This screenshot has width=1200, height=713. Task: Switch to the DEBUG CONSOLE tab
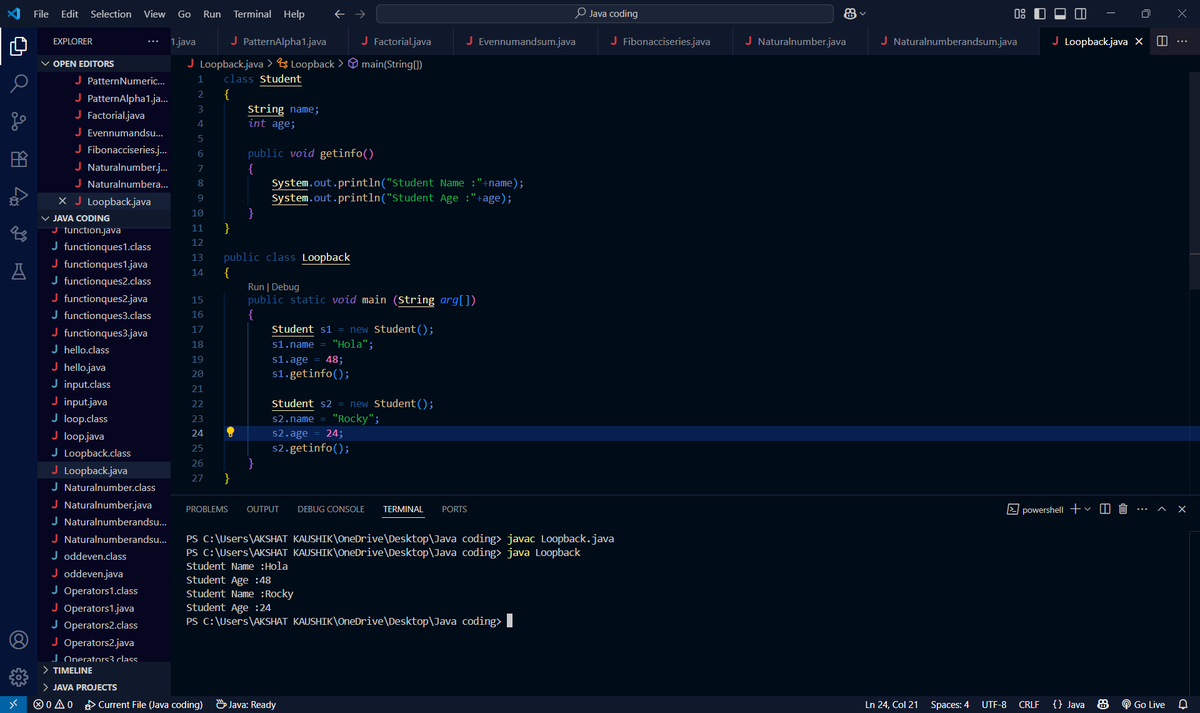331,509
